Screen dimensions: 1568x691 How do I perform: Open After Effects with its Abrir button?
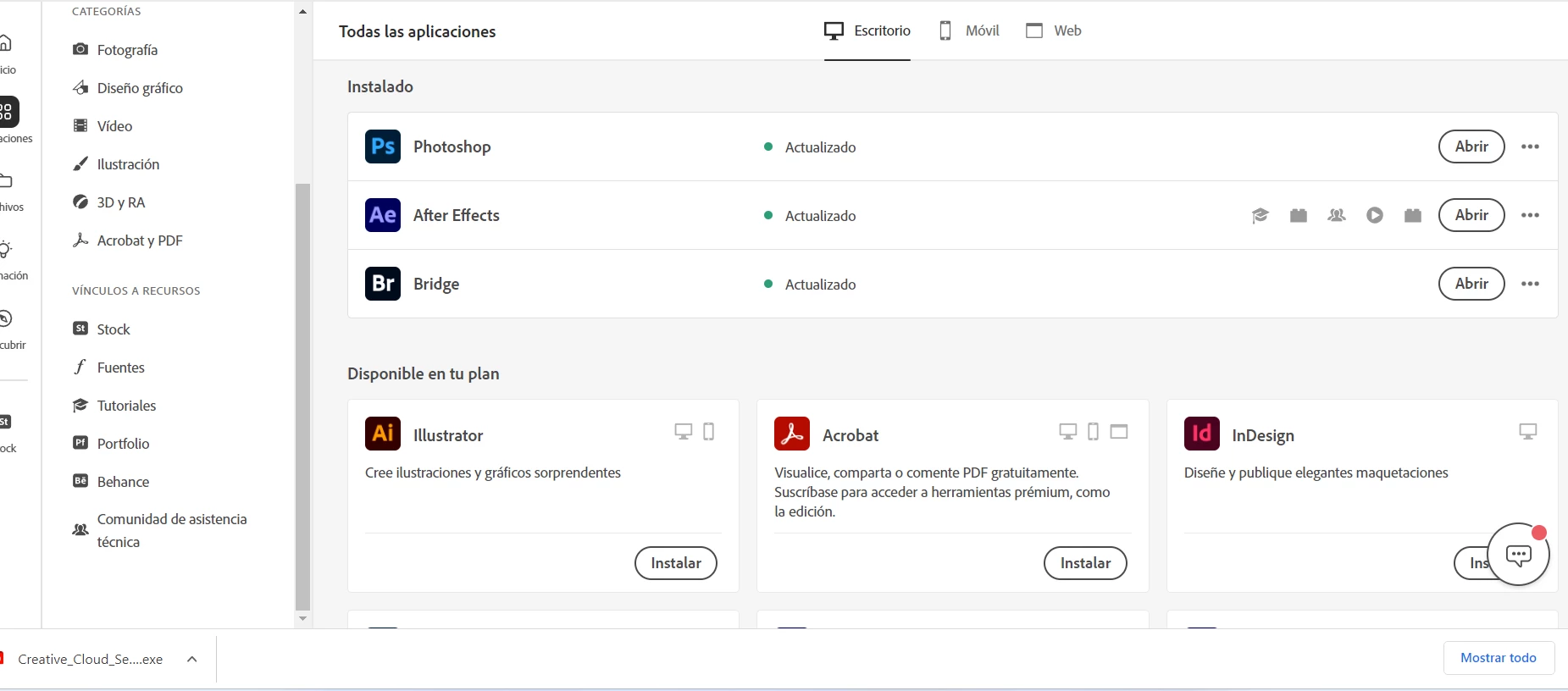[1471, 215]
